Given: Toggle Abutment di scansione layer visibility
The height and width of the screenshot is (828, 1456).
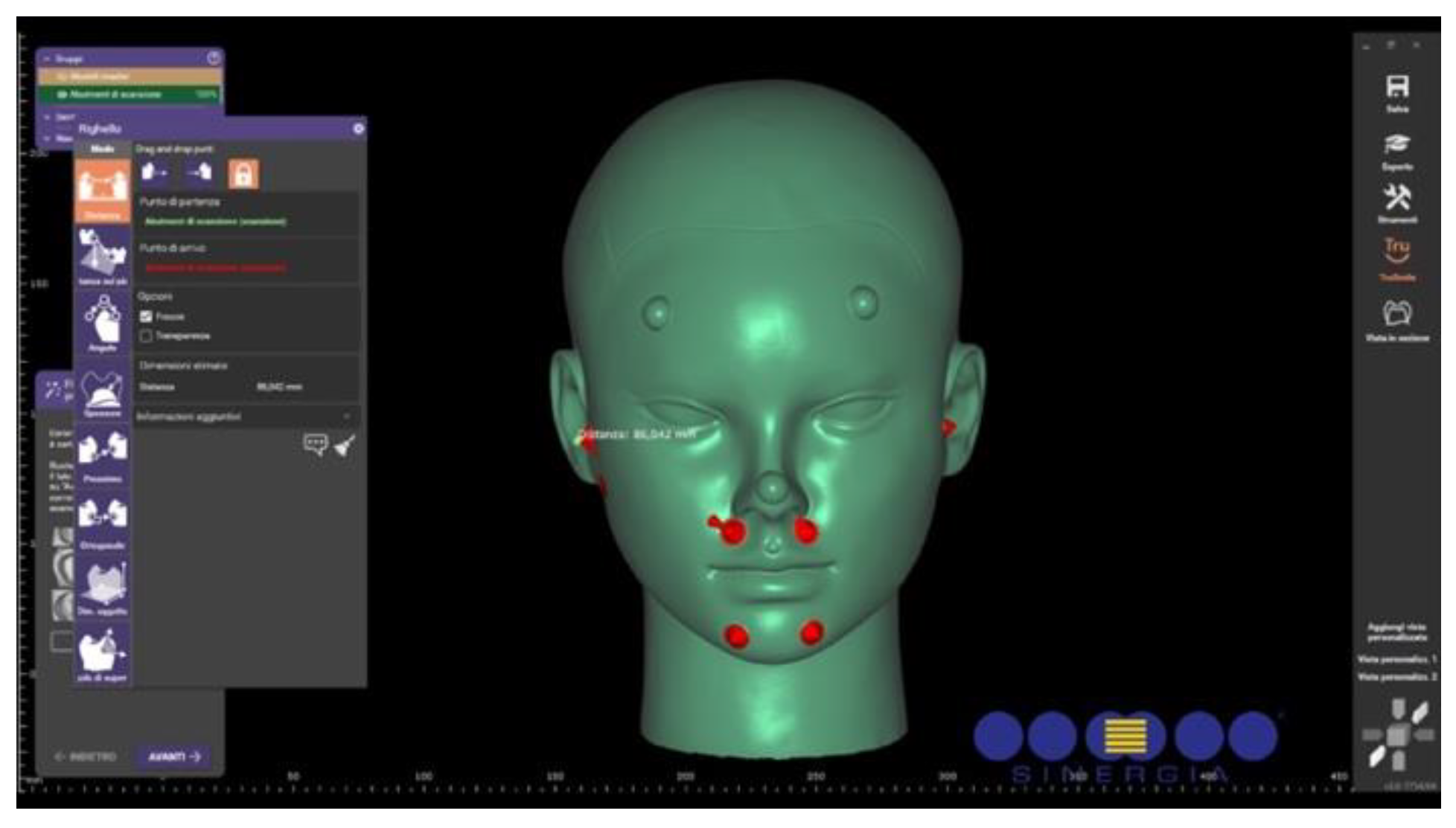Looking at the screenshot, I should point(63,94).
